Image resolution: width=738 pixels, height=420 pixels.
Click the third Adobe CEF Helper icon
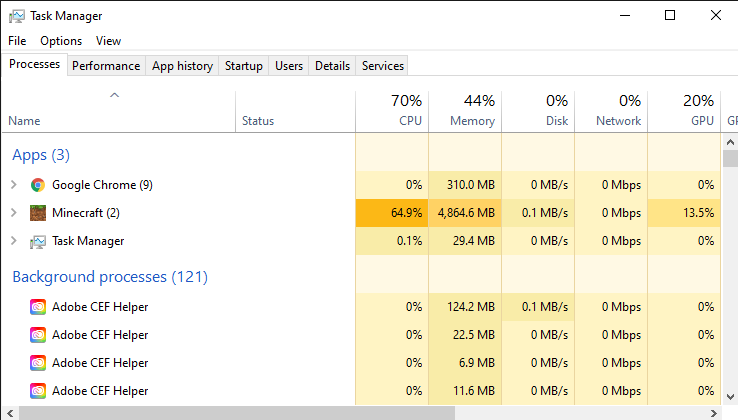(38, 363)
